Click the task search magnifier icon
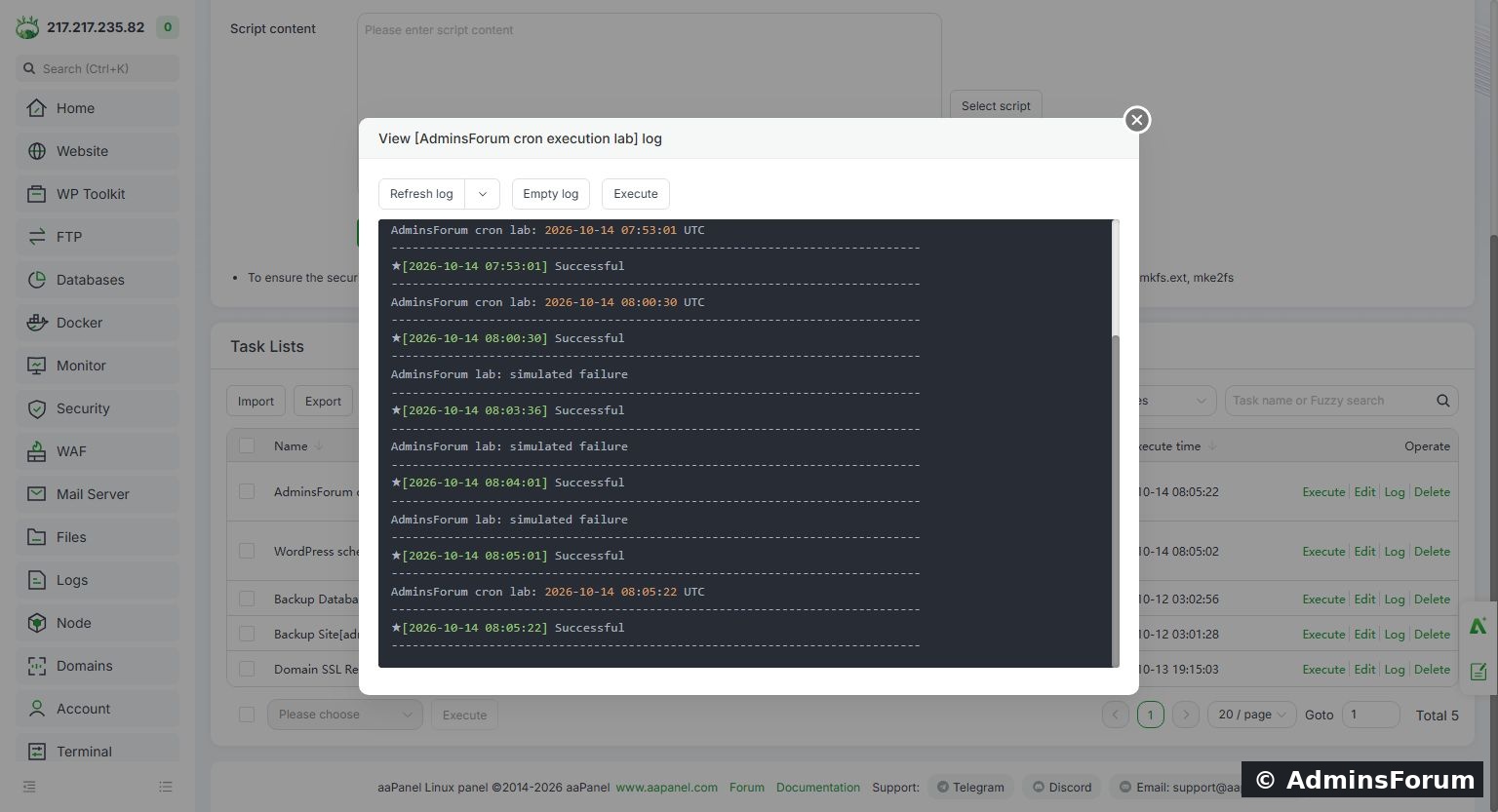Image resolution: width=1498 pixels, height=812 pixels. [x=1442, y=401]
